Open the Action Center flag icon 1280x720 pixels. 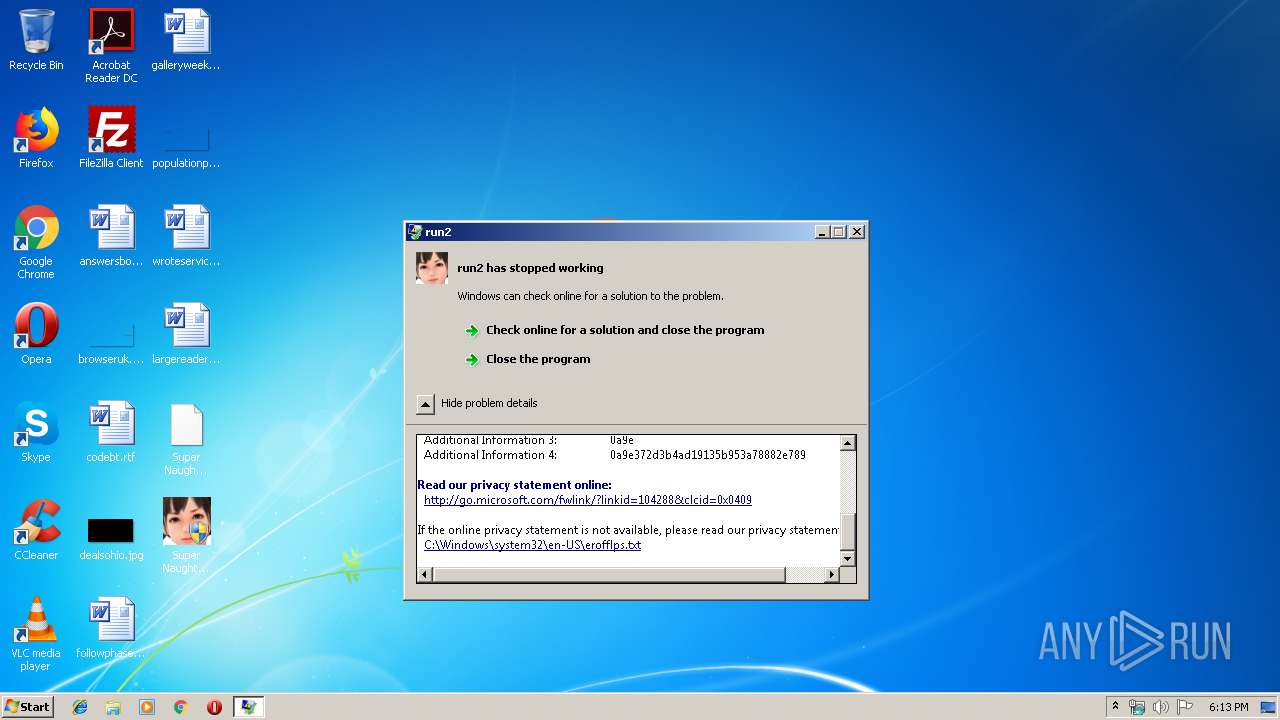tap(1184, 707)
